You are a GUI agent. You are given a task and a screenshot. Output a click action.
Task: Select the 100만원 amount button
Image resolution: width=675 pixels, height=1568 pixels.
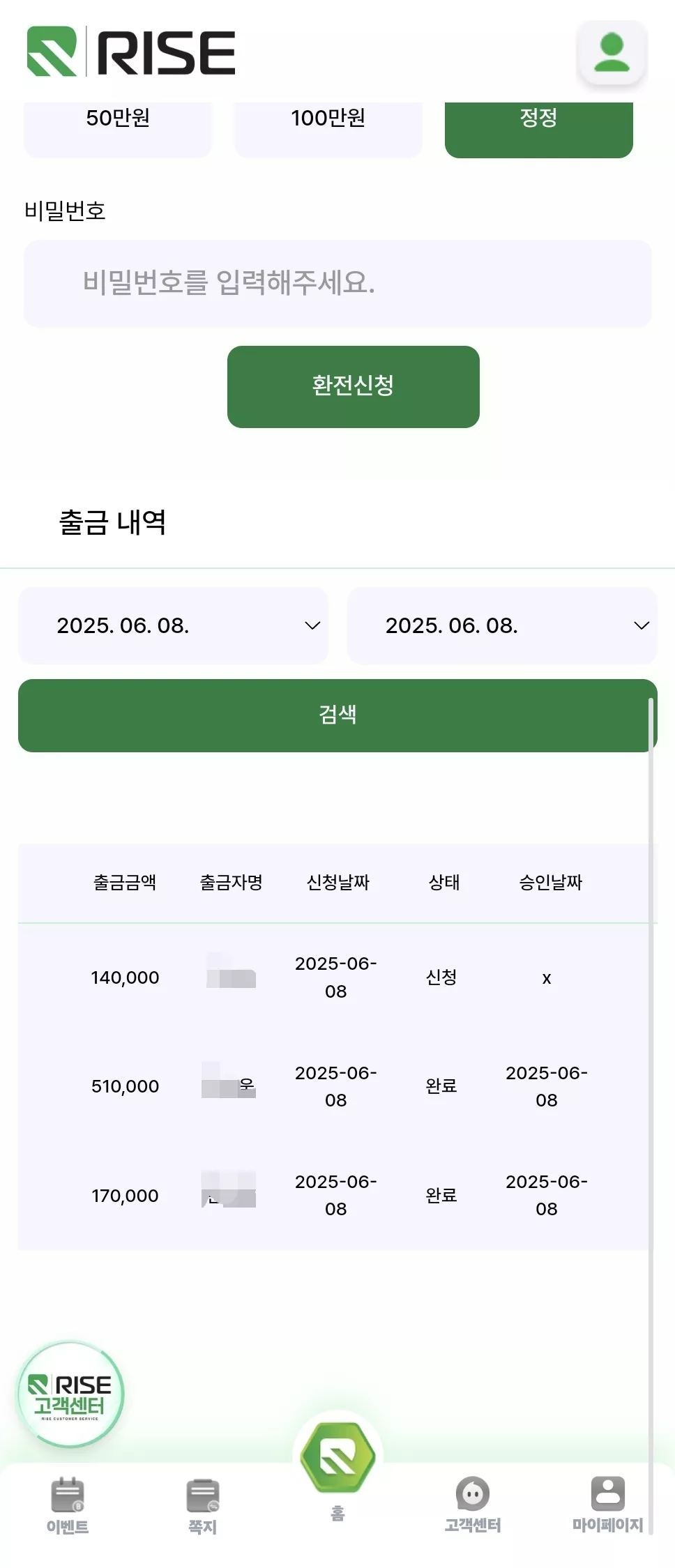click(328, 125)
